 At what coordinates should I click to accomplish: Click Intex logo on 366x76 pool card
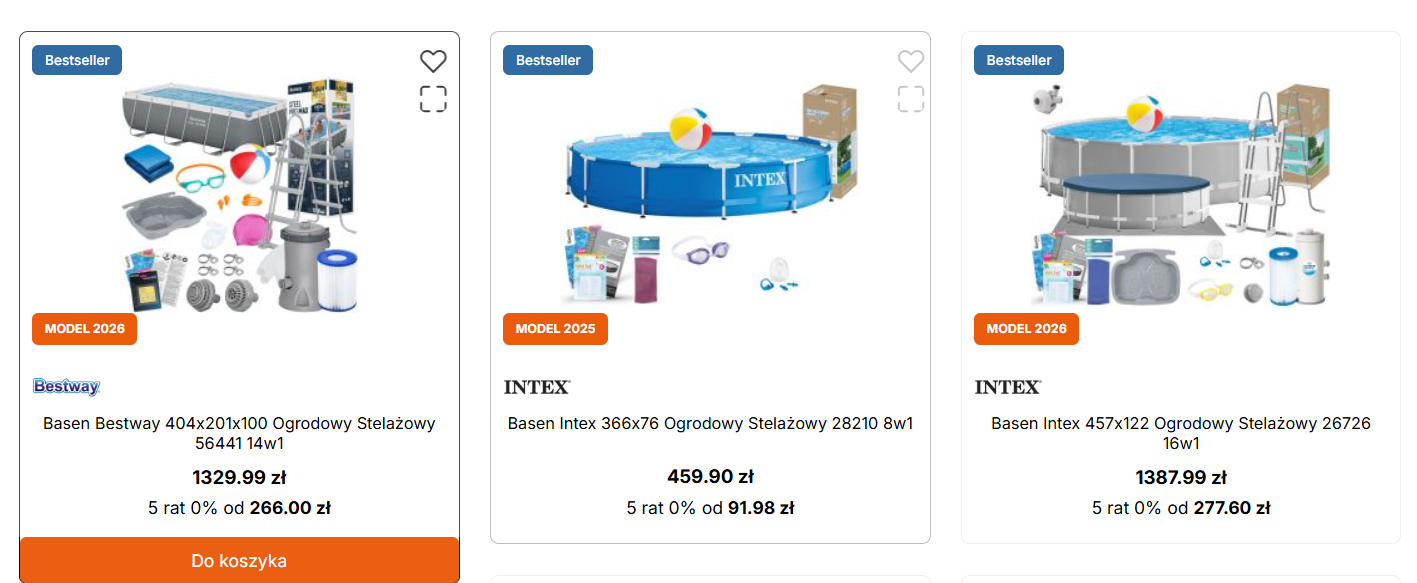[537, 386]
